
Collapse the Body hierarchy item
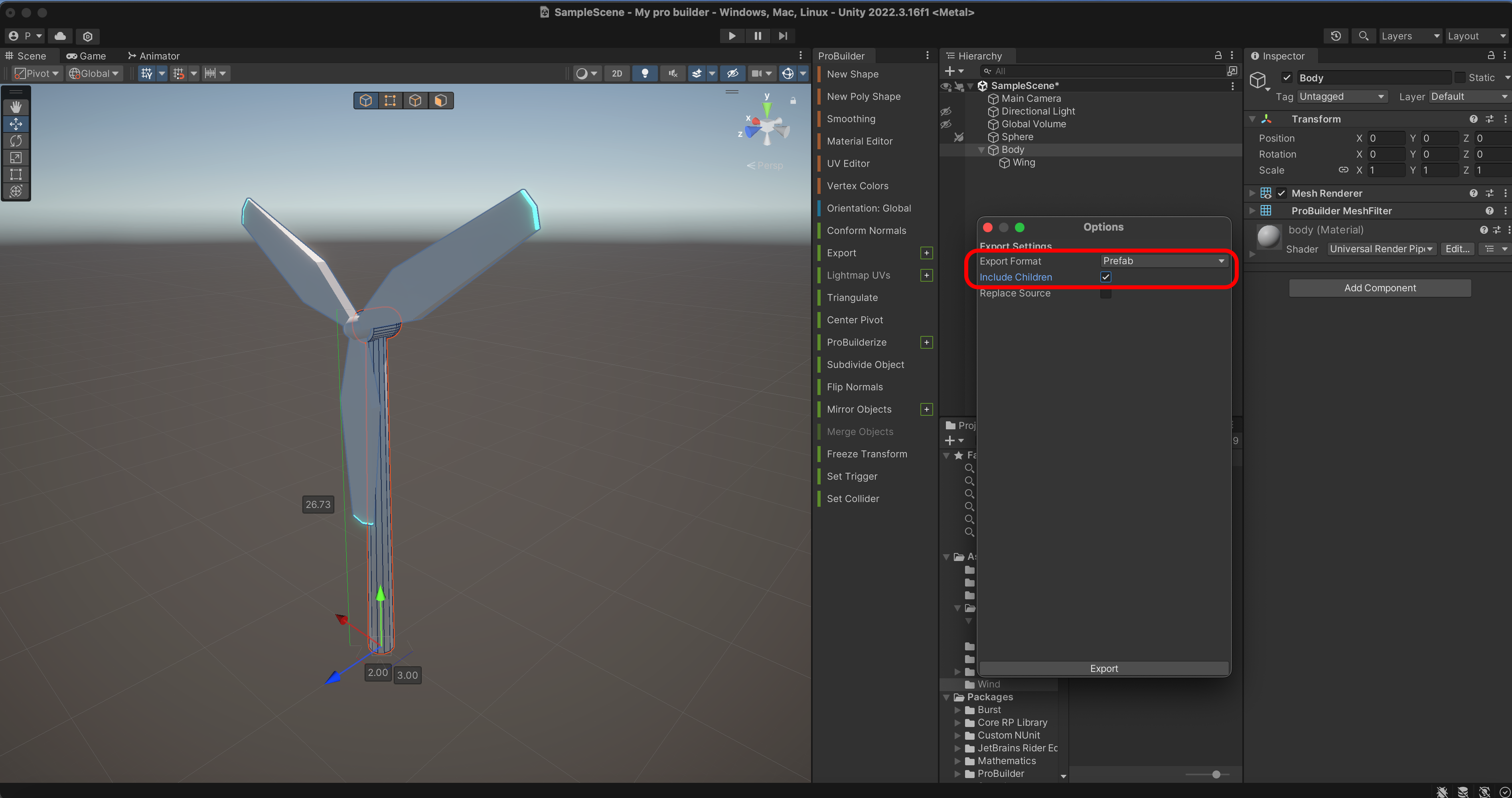(981, 150)
